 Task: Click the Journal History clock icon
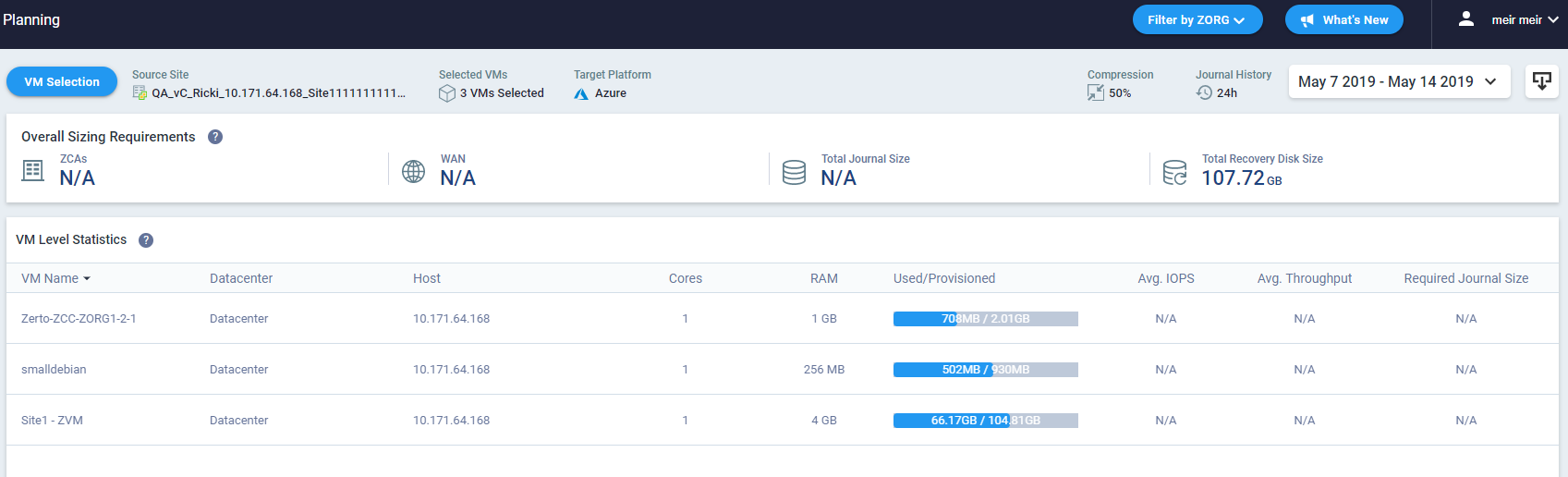[1204, 92]
